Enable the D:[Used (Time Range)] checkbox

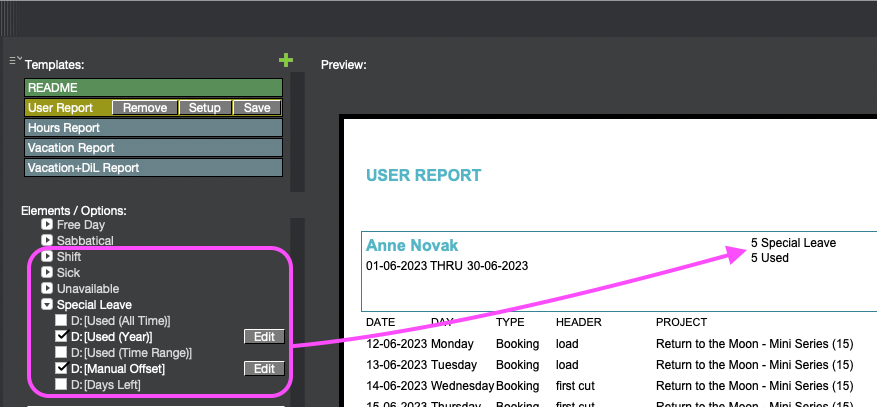coord(60,353)
